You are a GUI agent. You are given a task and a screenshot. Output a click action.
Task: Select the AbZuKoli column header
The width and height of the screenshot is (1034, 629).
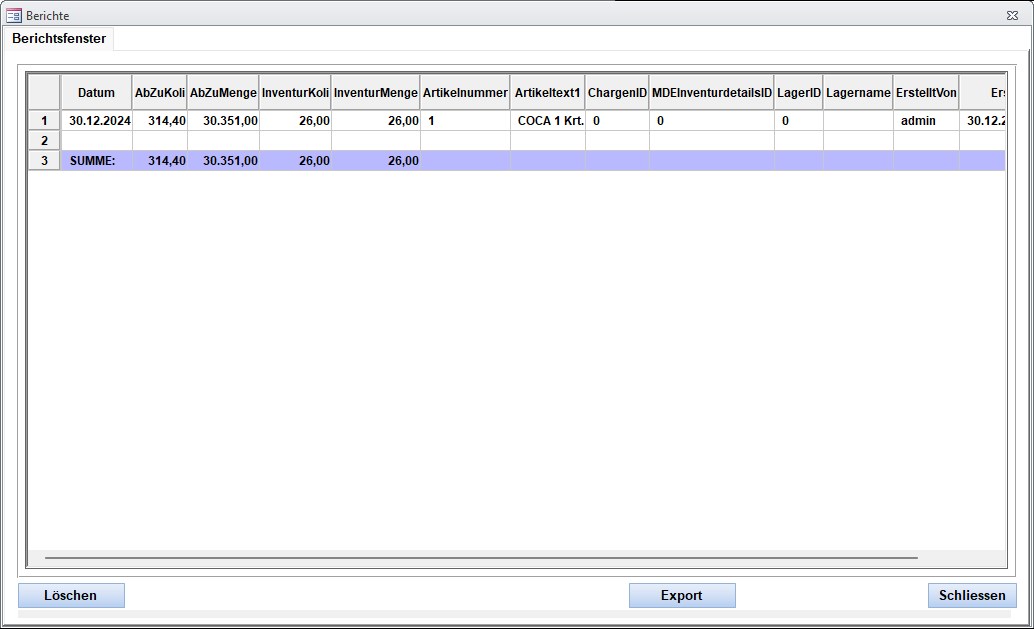click(x=159, y=92)
